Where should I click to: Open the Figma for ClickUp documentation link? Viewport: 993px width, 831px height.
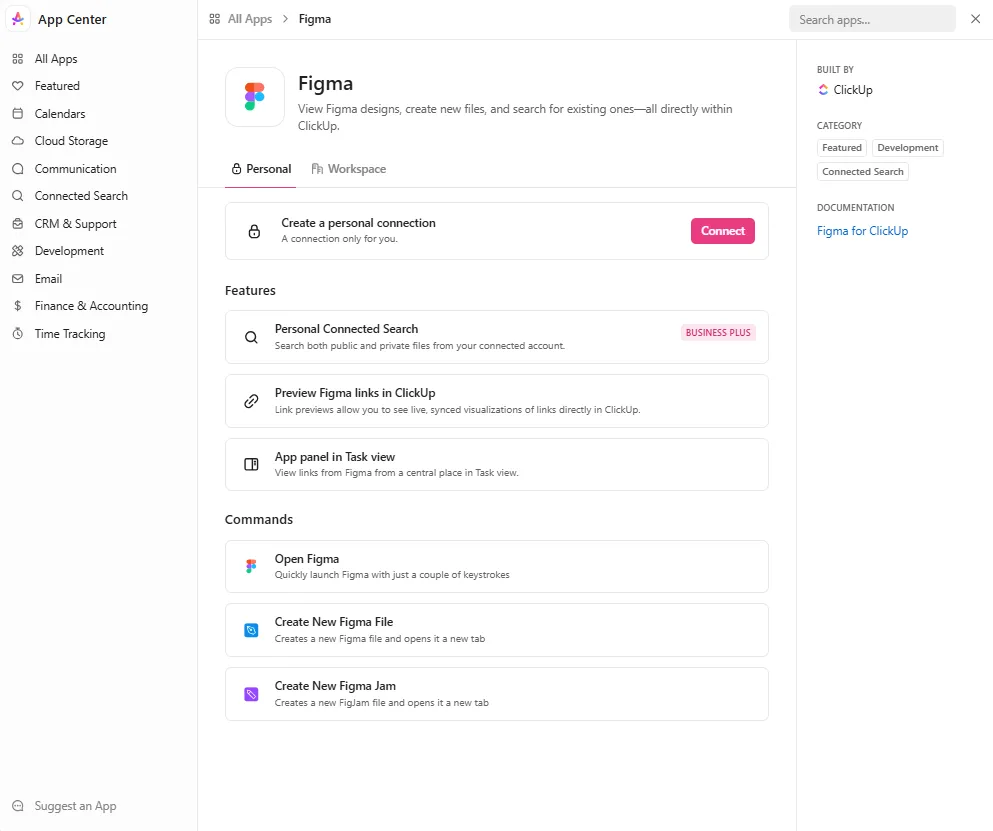(x=862, y=231)
